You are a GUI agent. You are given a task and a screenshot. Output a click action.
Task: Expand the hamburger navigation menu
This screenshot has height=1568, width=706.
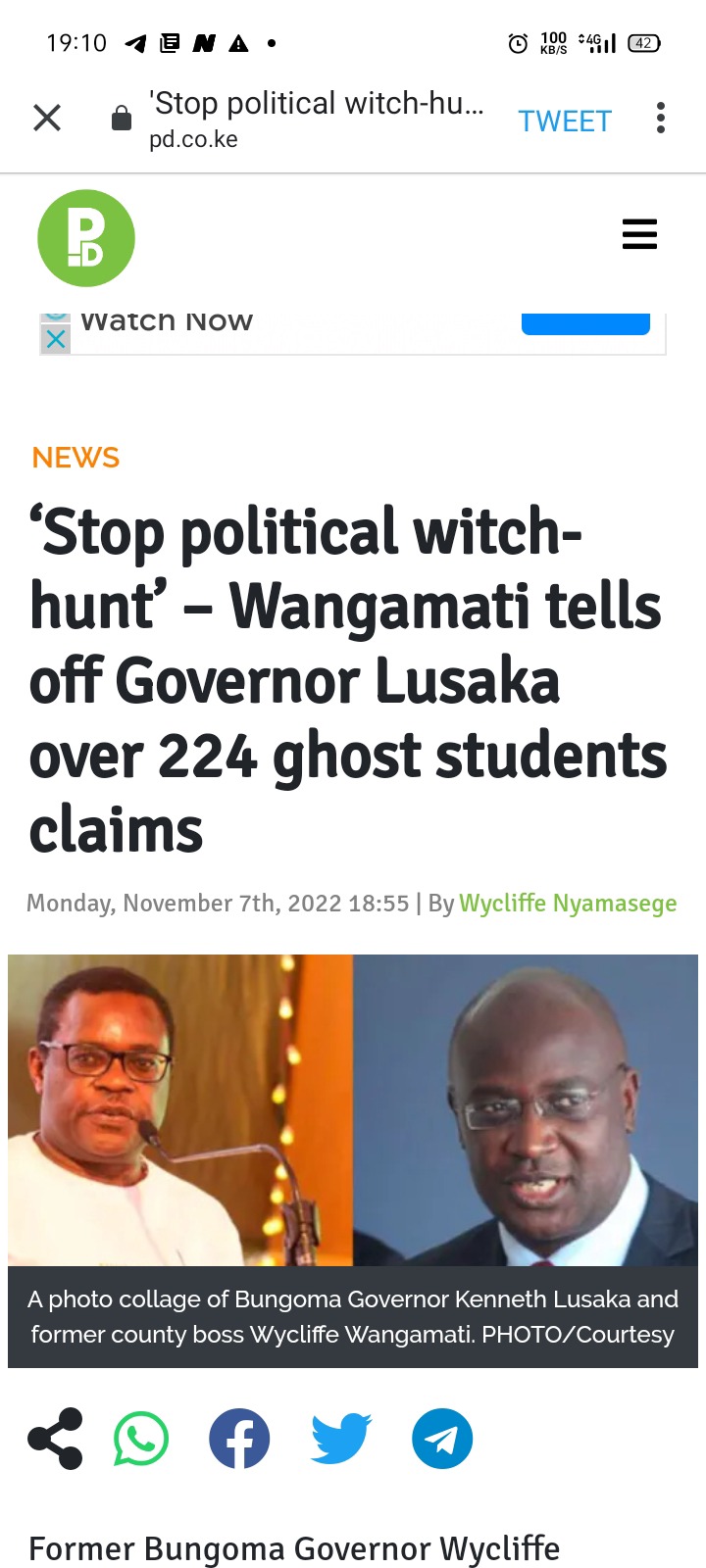point(639,234)
